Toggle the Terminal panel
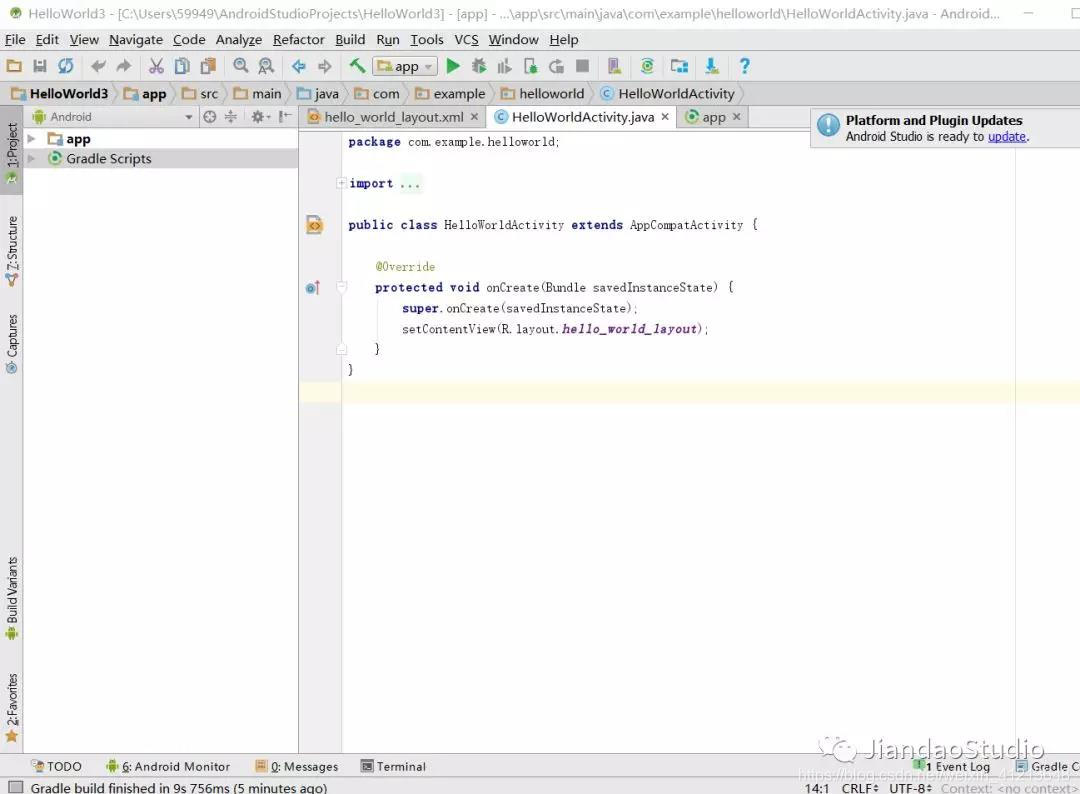 click(x=393, y=766)
